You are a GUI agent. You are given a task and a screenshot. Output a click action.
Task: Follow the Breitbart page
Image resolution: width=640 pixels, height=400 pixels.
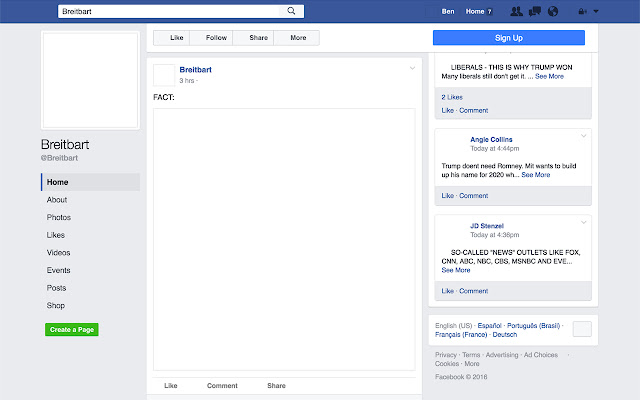point(216,38)
